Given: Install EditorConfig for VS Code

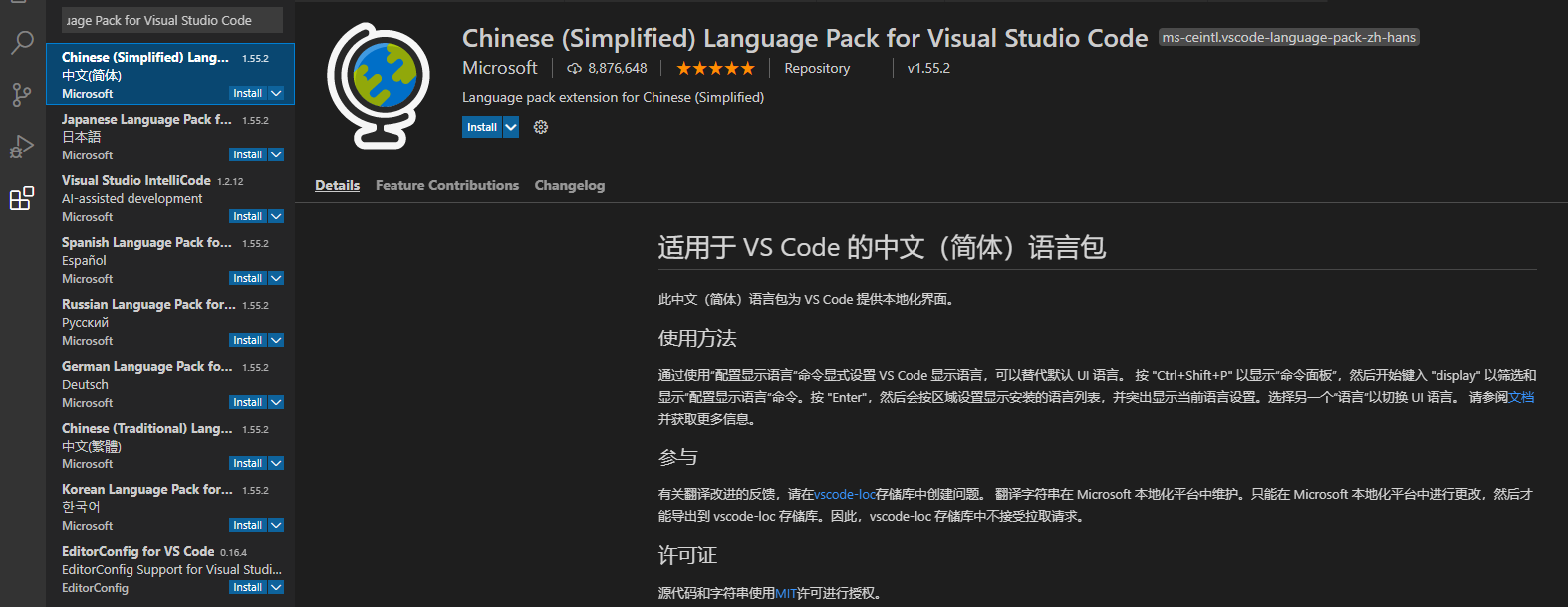Looking at the screenshot, I should pyautogui.click(x=247, y=587).
